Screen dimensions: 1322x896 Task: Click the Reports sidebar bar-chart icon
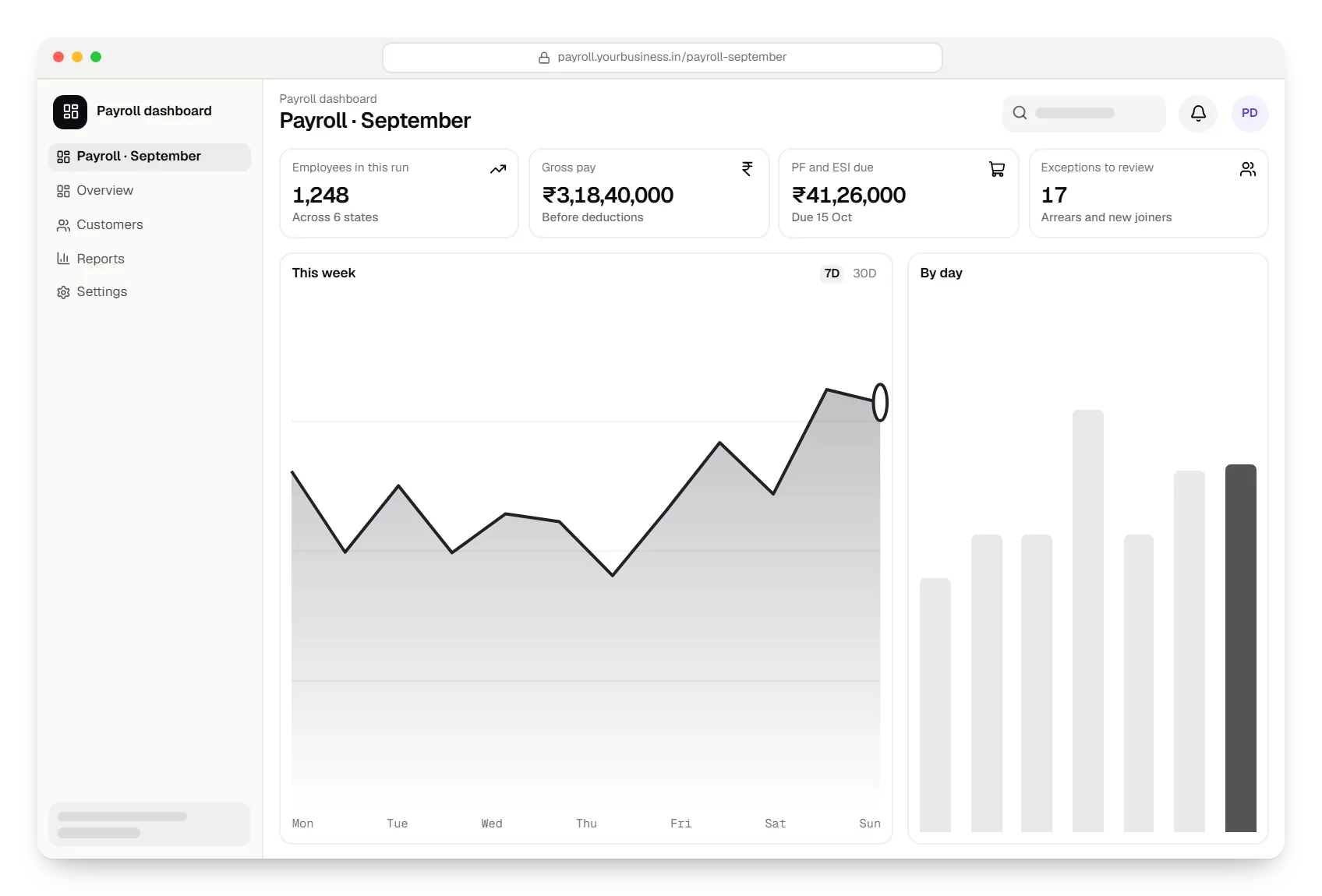coord(63,259)
